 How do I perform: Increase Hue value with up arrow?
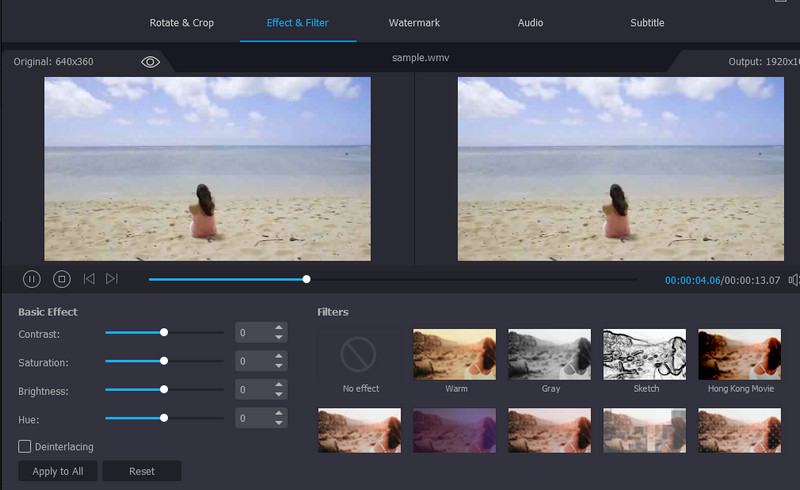[279, 413]
